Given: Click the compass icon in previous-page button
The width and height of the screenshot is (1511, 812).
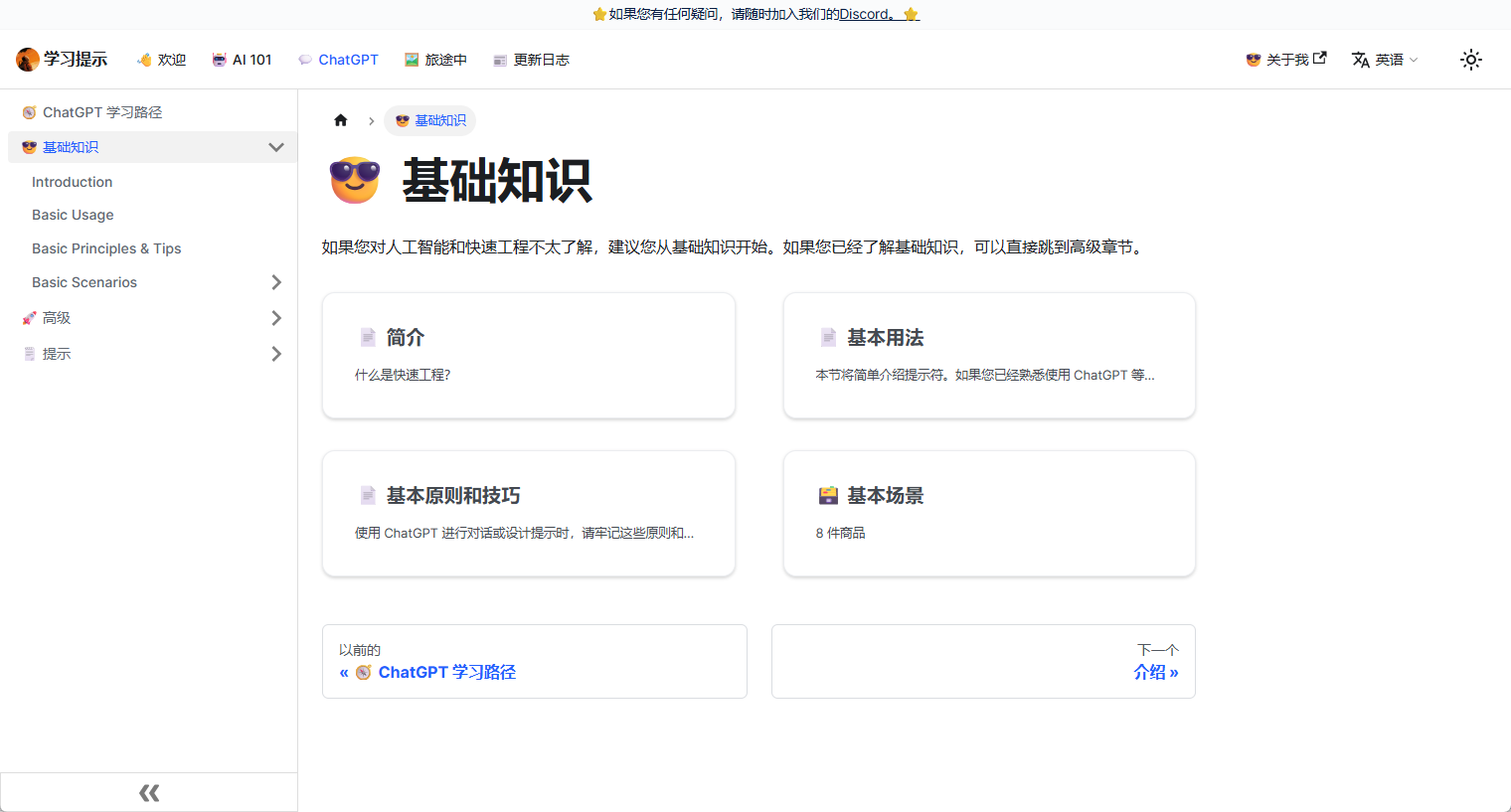Looking at the screenshot, I should tap(364, 673).
